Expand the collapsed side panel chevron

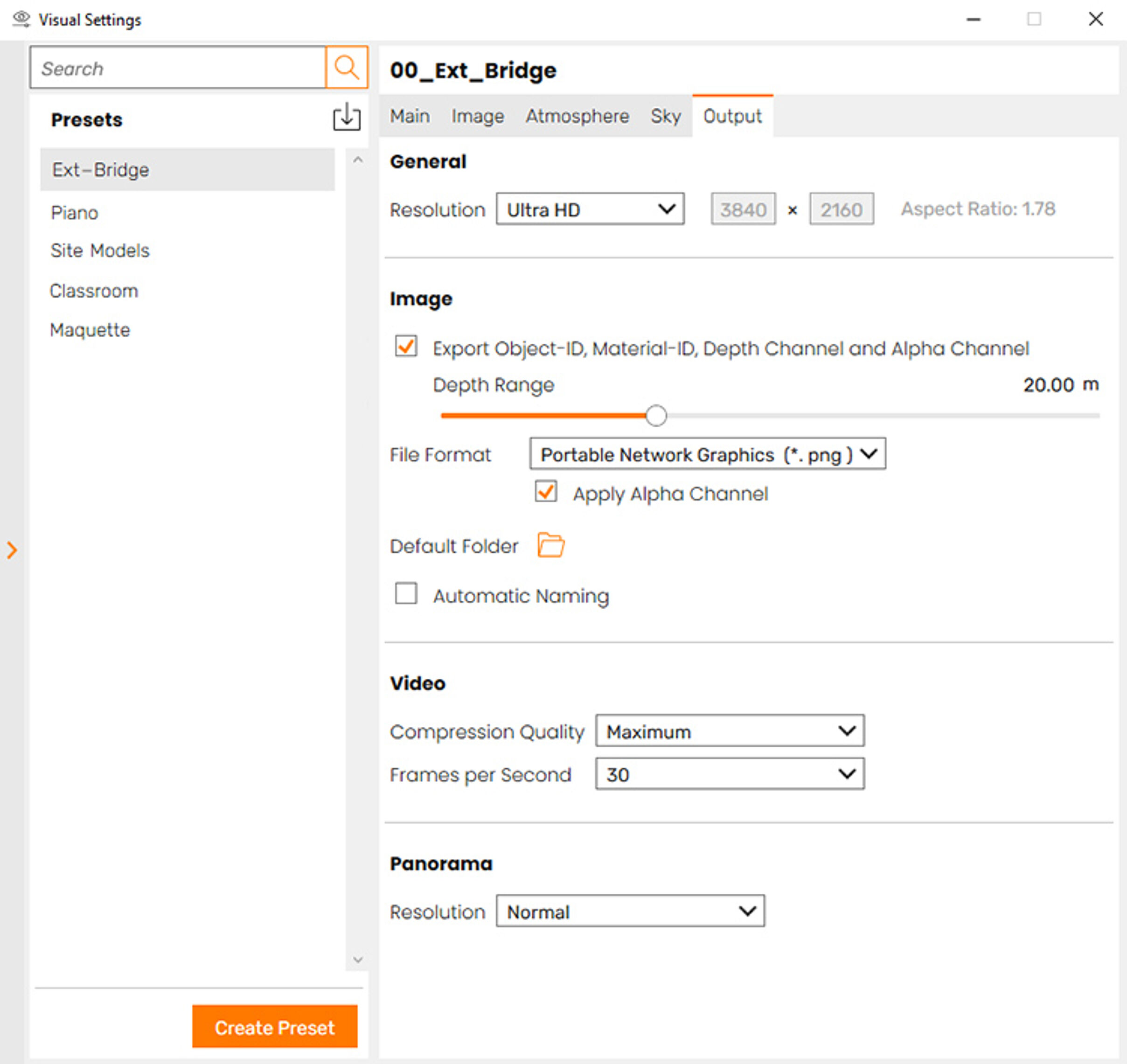[x=11, y=549]
